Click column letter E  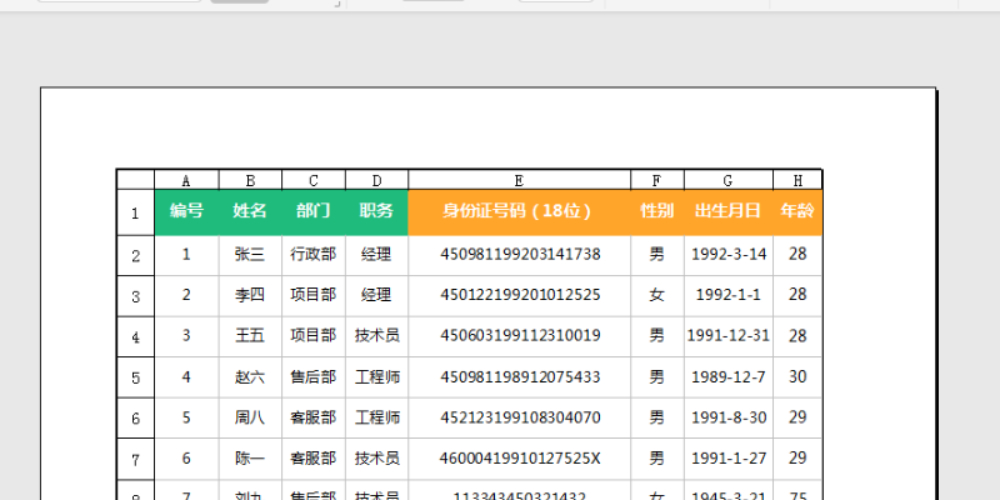(x=519, y=180)
